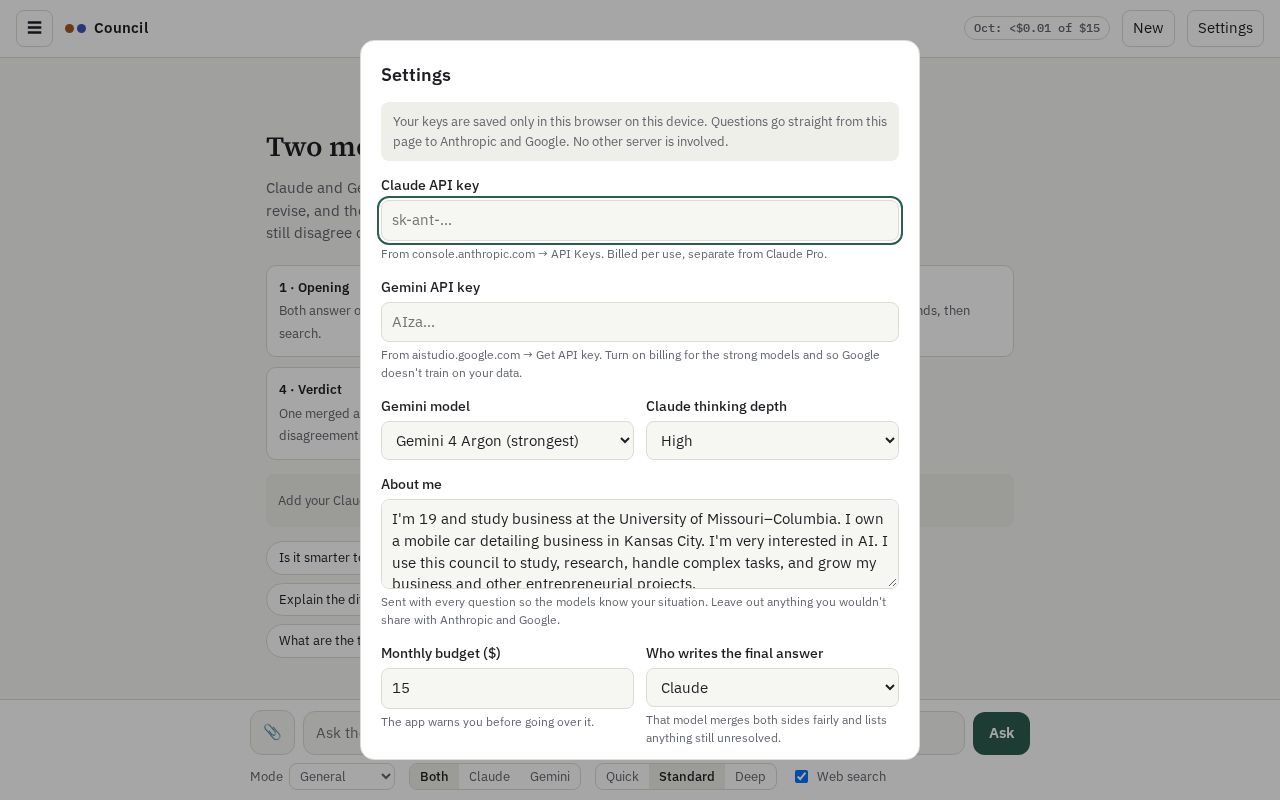Click the aistudio.google.com help text
The height and width of the screenshot is (800, 1280).
(630, 364)
